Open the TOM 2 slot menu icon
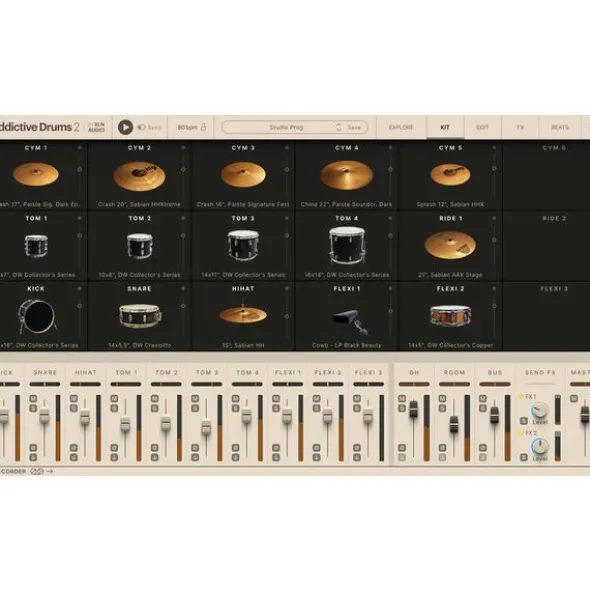 pos(183,218)
